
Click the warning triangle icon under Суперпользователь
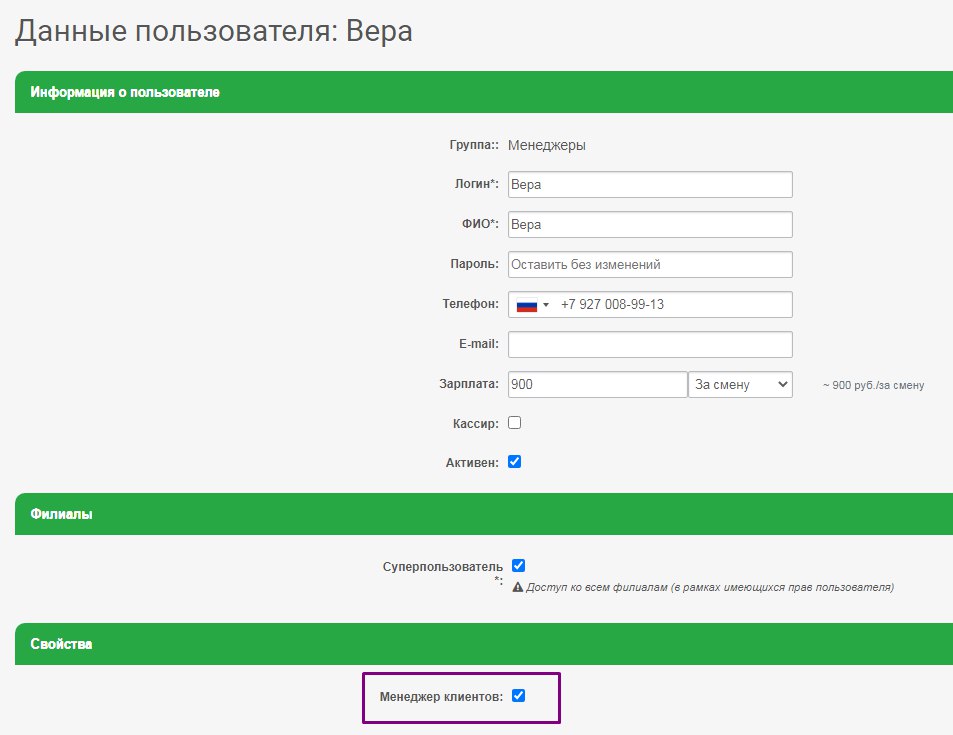coord(518,587)
